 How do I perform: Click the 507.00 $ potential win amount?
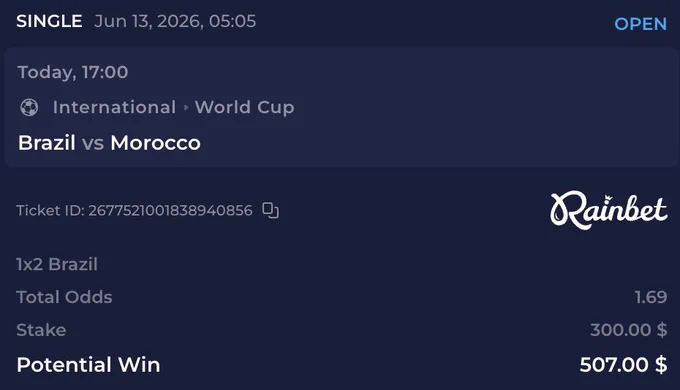click(x=623, y=365)
